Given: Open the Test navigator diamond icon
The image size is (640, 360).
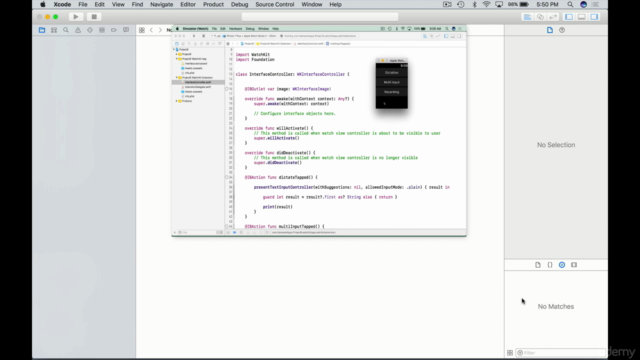Looking at the screenshot, I should [90, 30].
